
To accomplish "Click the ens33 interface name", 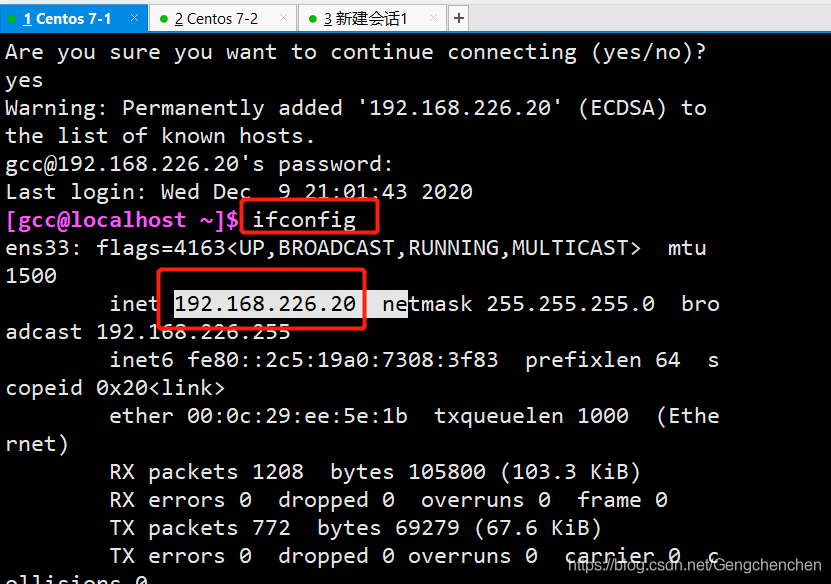I will coord(37,248).
